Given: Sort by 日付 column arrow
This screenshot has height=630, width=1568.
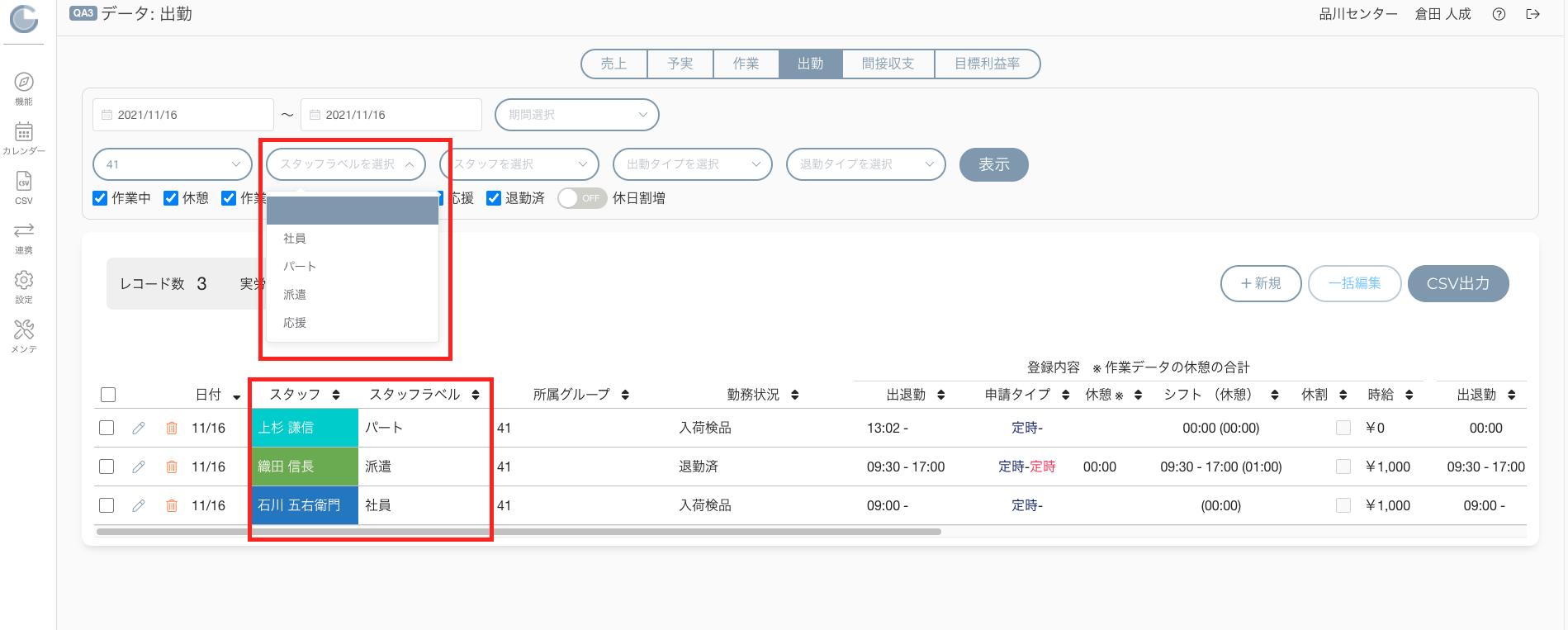Looking at the screenshot, I should [237, 397].
